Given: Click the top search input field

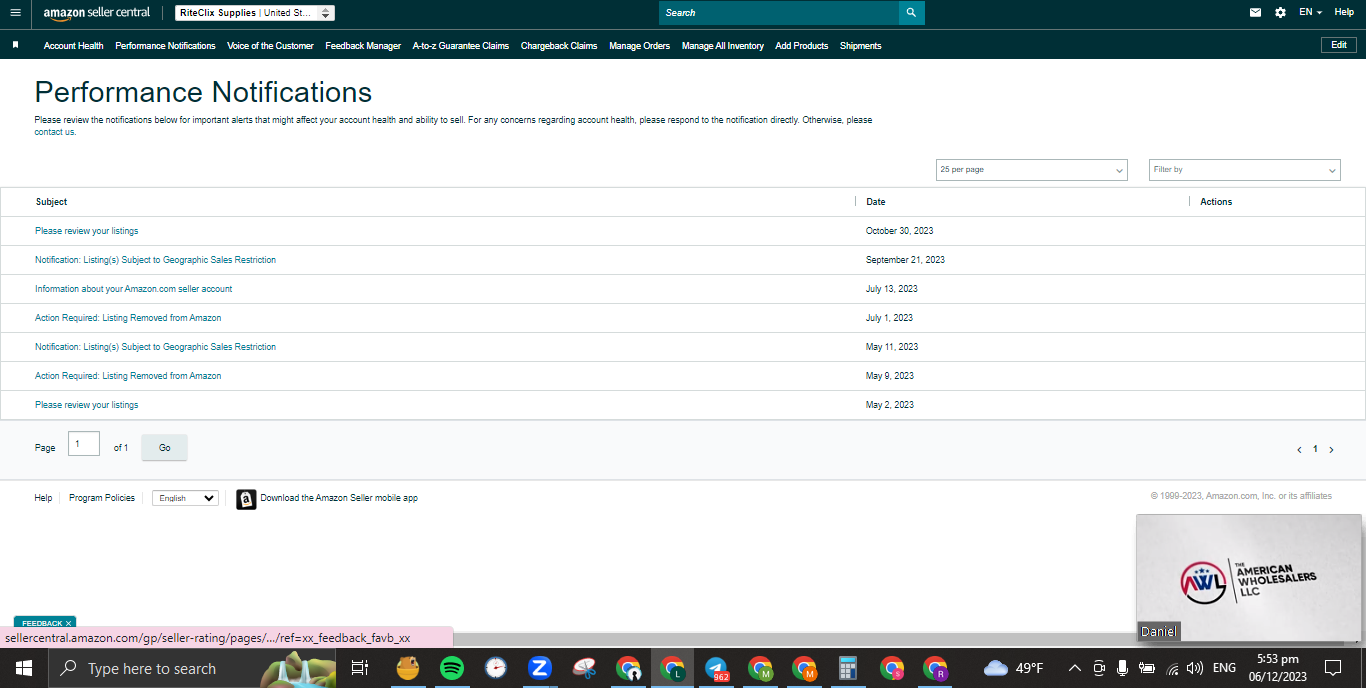Looking at the screenshot, I should tap(778, 13).
